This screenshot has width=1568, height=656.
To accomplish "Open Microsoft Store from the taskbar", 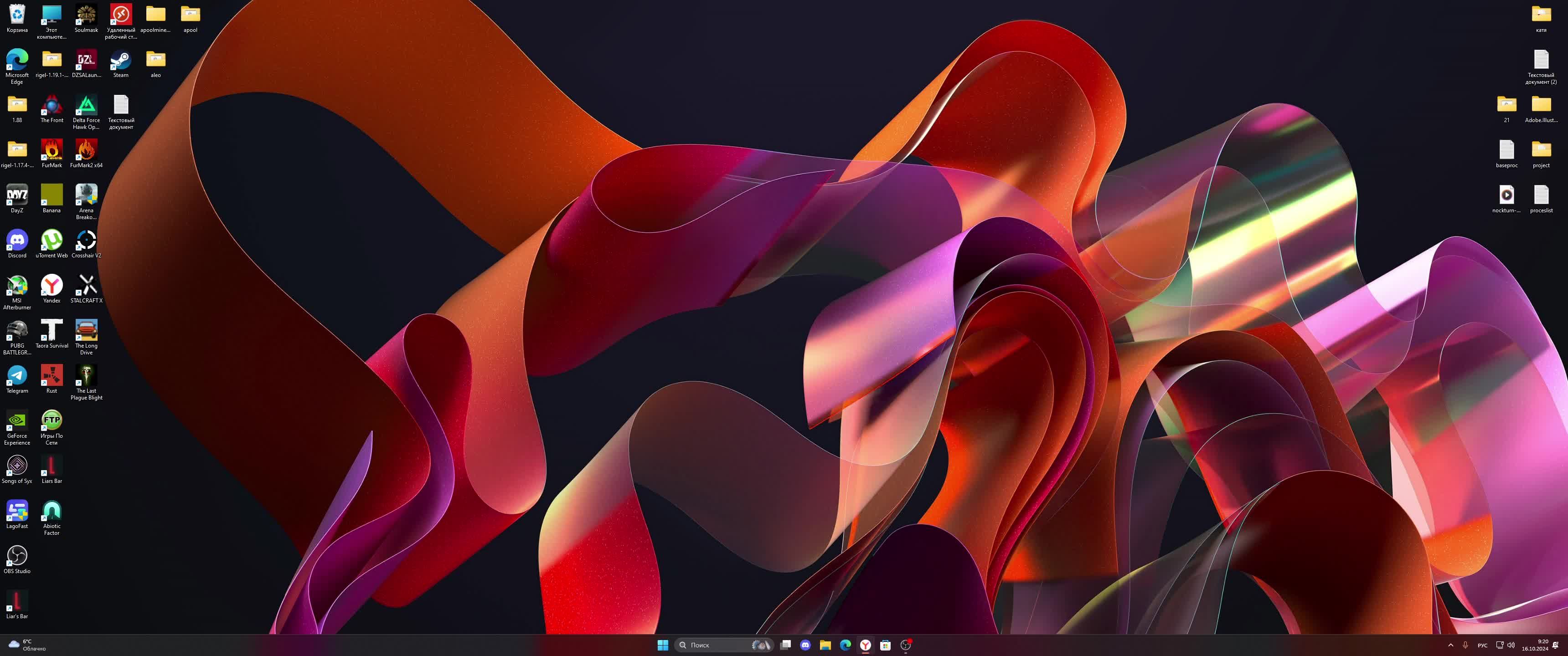I will coord(885,645).
